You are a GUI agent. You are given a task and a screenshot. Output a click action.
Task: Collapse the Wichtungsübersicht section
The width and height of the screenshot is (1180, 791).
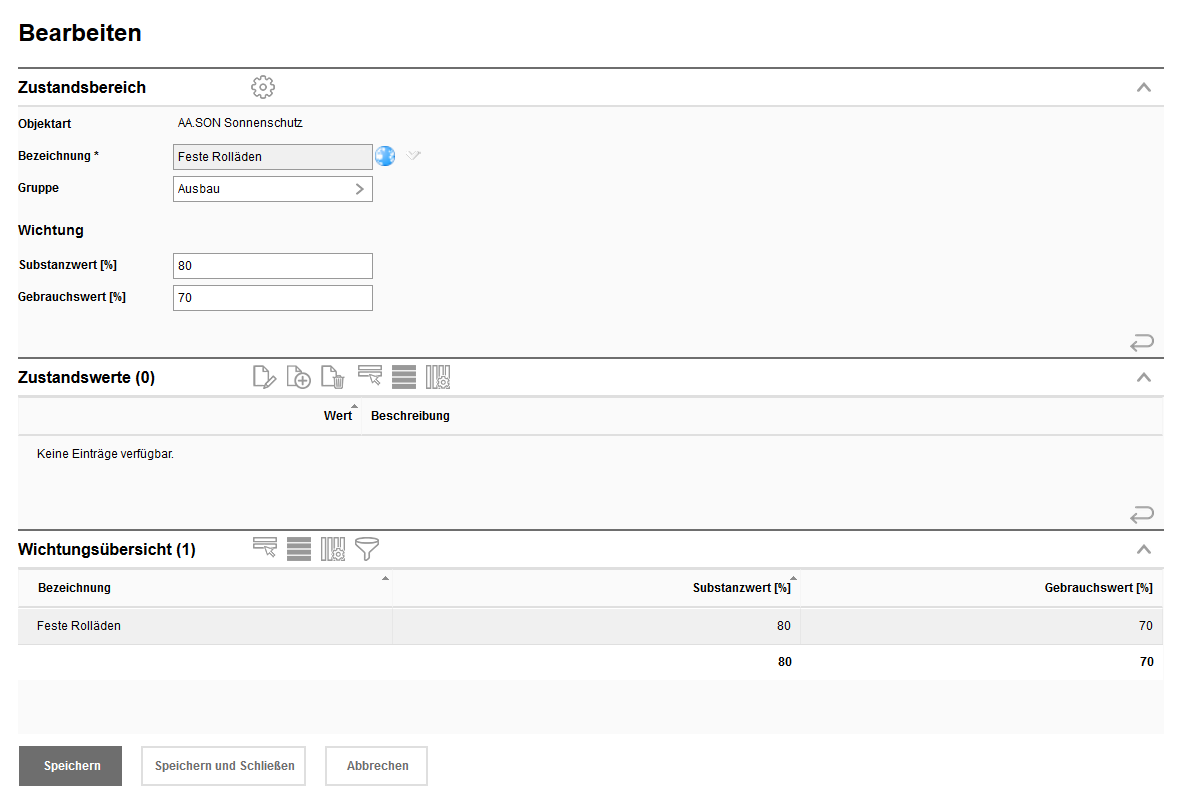pos(1144,549)
